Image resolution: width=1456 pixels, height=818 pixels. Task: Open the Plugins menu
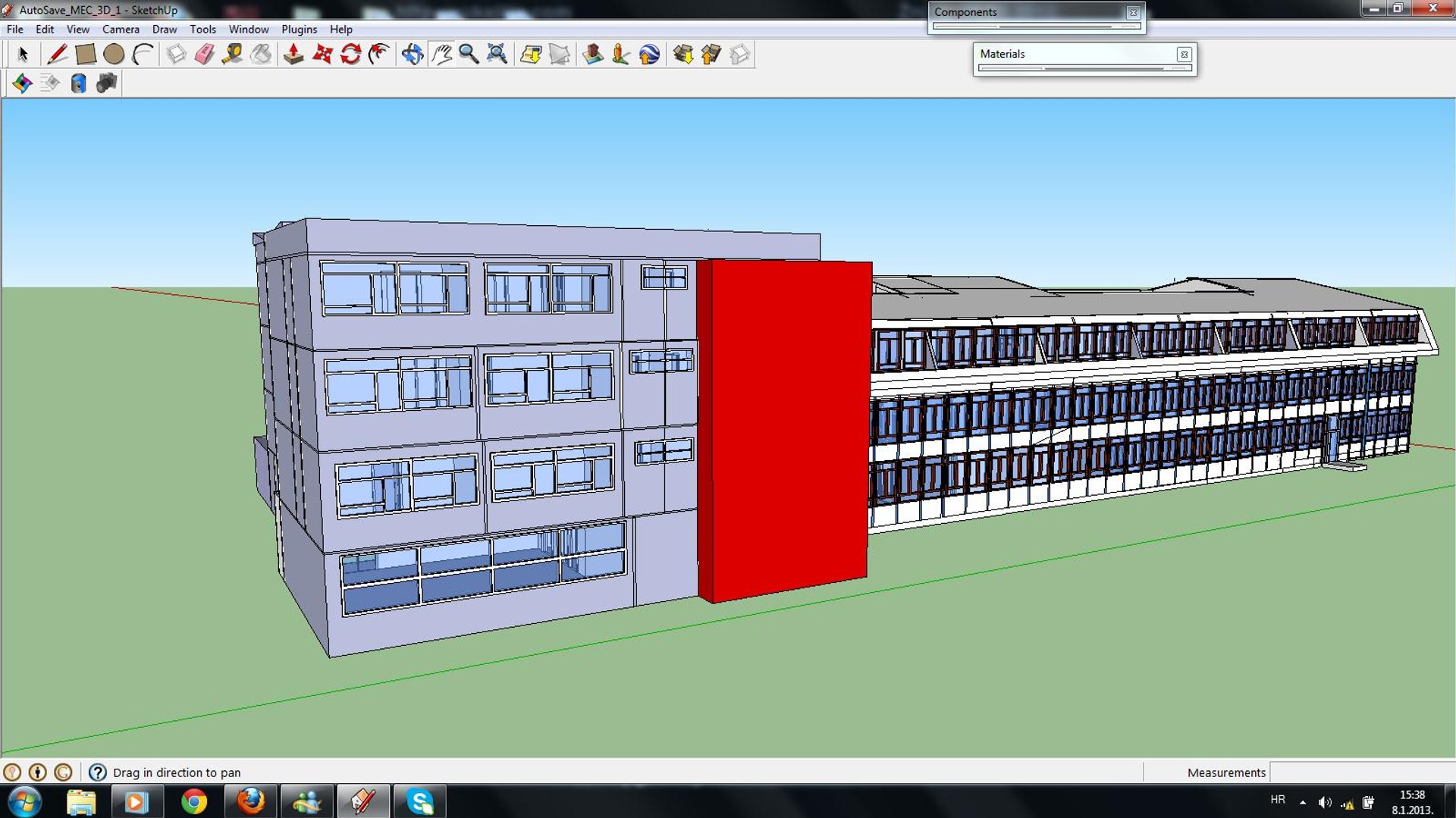click(299, 30)
